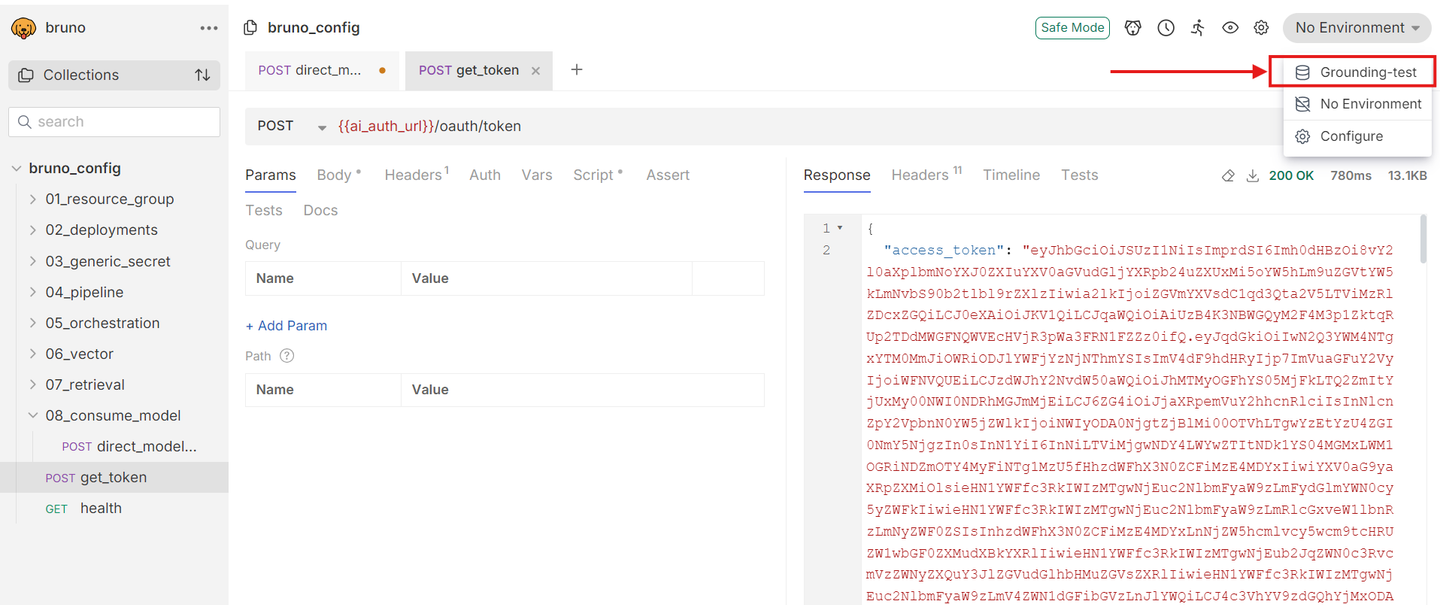Clear the response with eraser icon
The width and height of the screenshot is (1440, 605).
pos(1228,176)
